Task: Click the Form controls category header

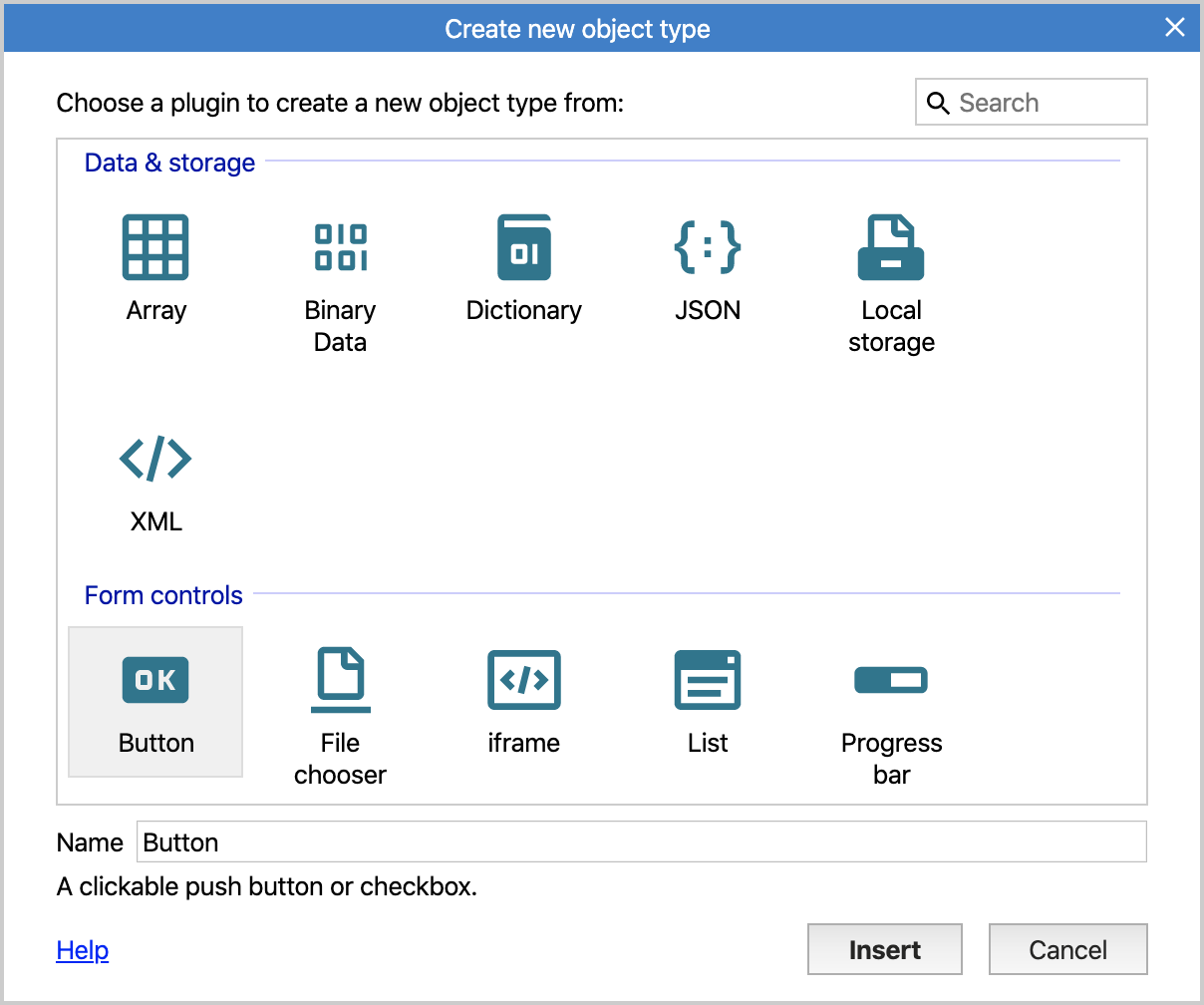Action: click(x=164, y=595)
